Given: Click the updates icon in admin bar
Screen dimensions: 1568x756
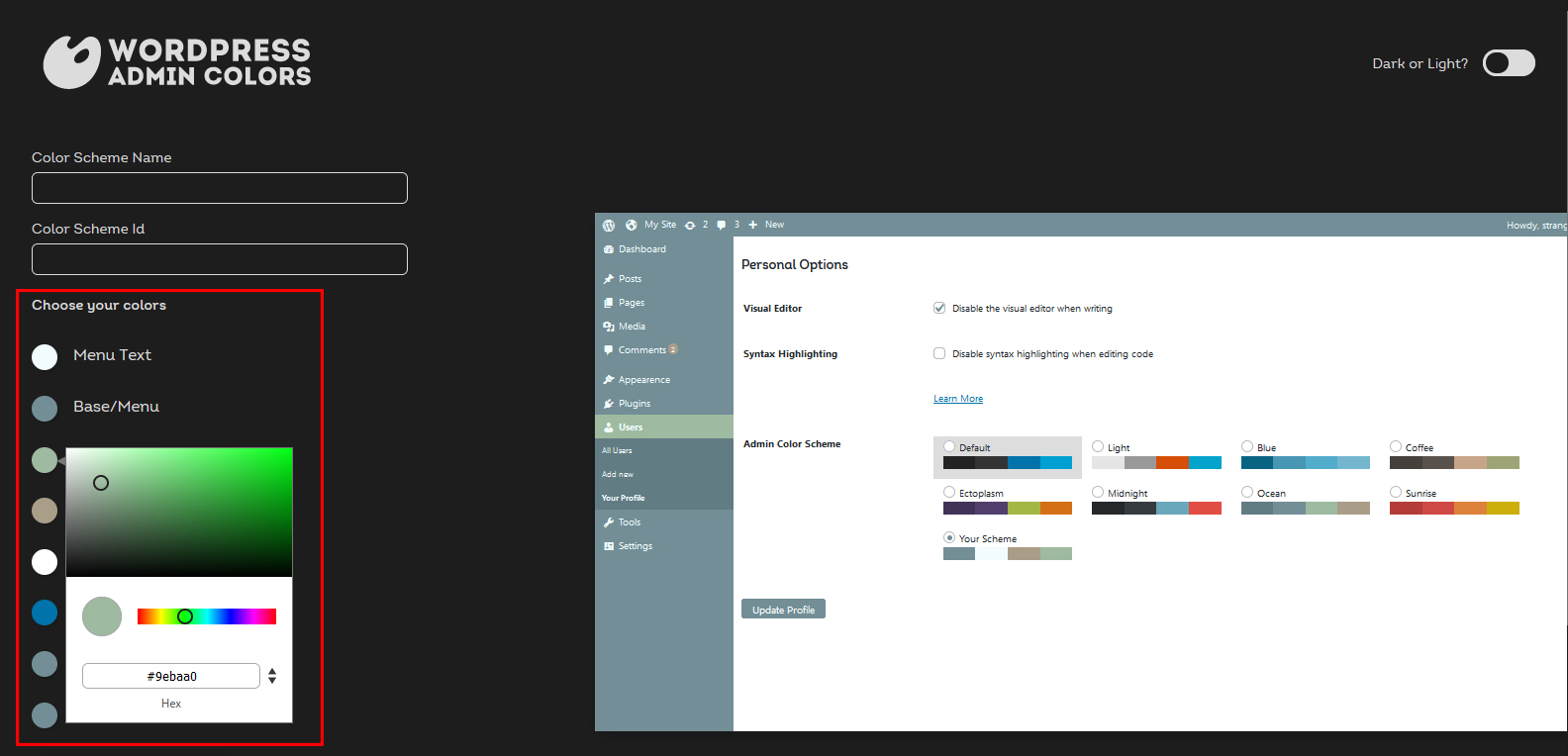Looking at the screenshot, I should 690,226.
